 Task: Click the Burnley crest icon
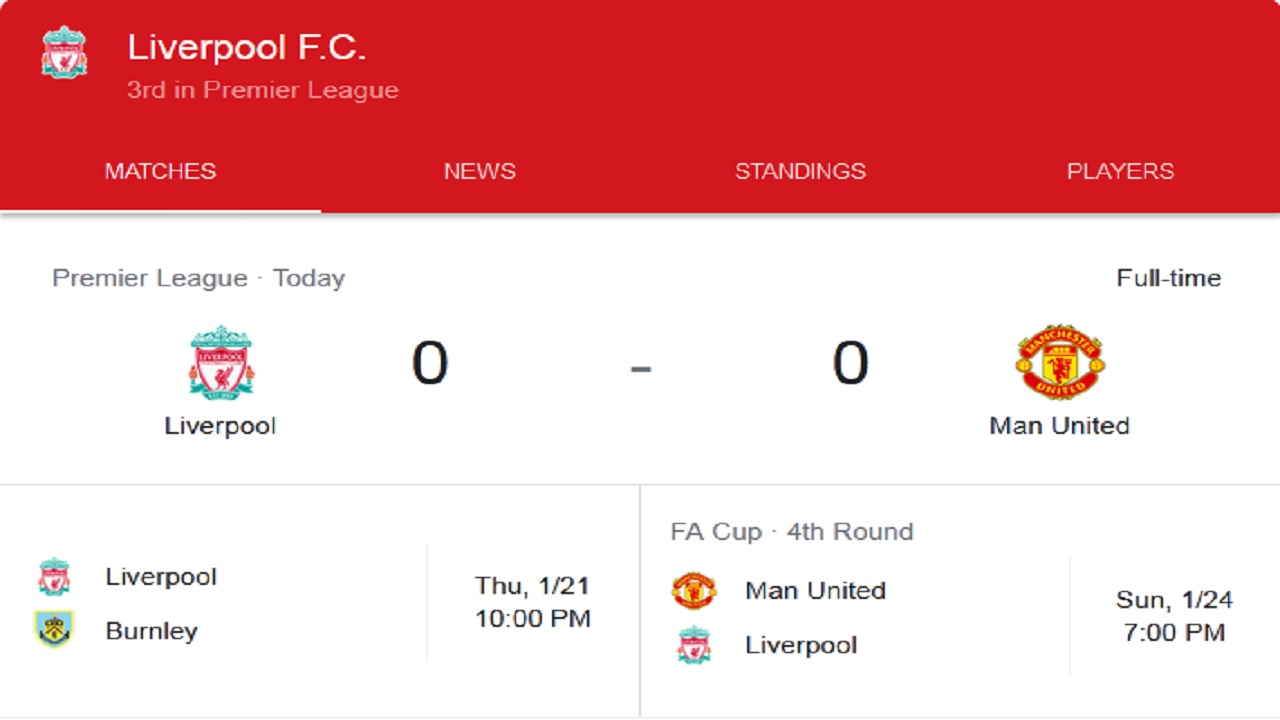click(x=54, y=630)
